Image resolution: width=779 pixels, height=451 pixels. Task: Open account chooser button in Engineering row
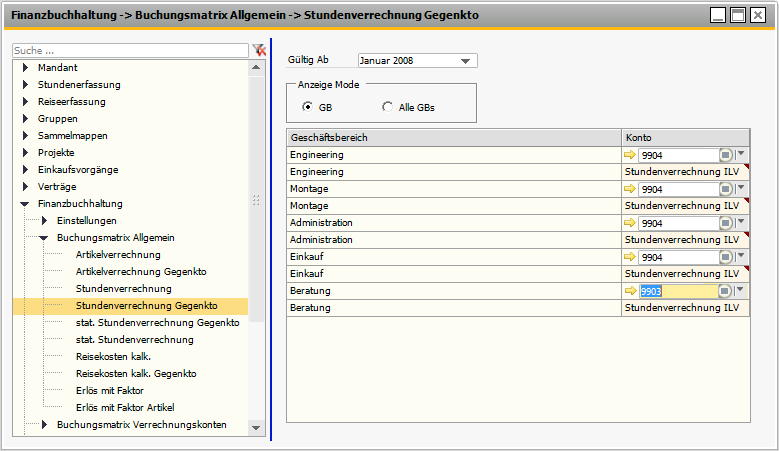click(726, 155)
